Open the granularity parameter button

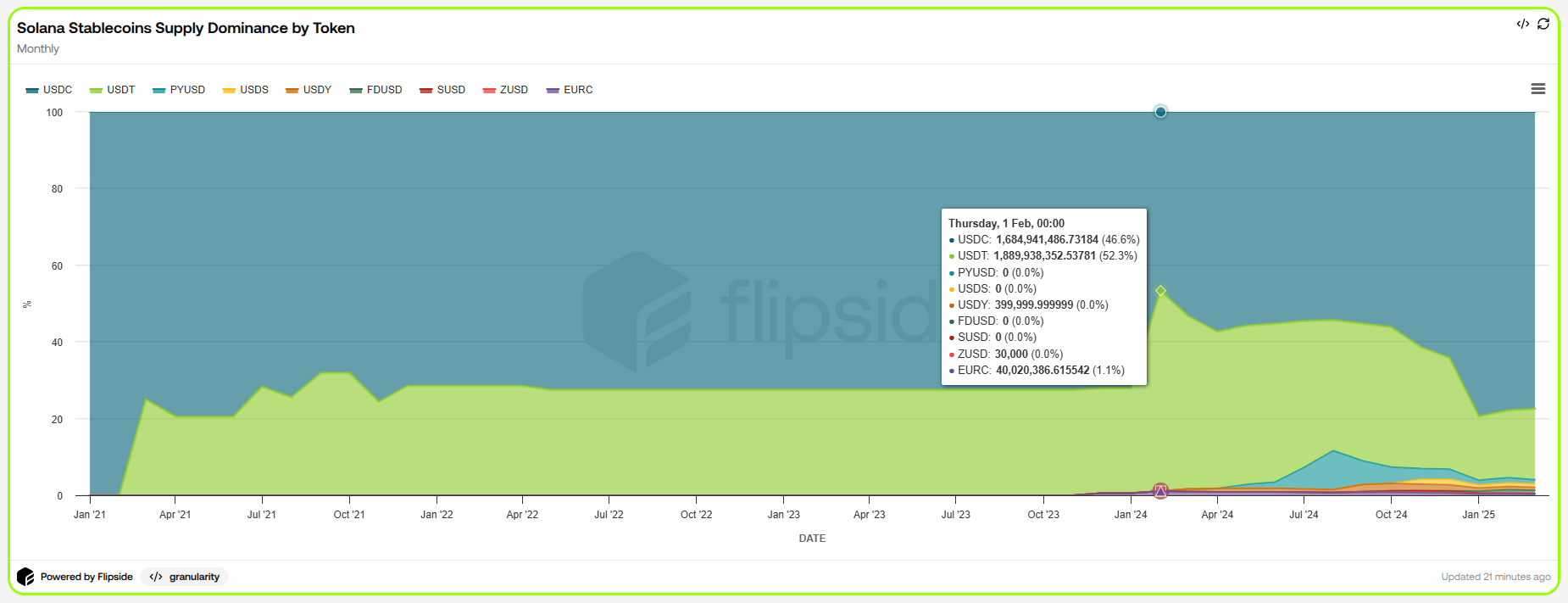[185, 577]
